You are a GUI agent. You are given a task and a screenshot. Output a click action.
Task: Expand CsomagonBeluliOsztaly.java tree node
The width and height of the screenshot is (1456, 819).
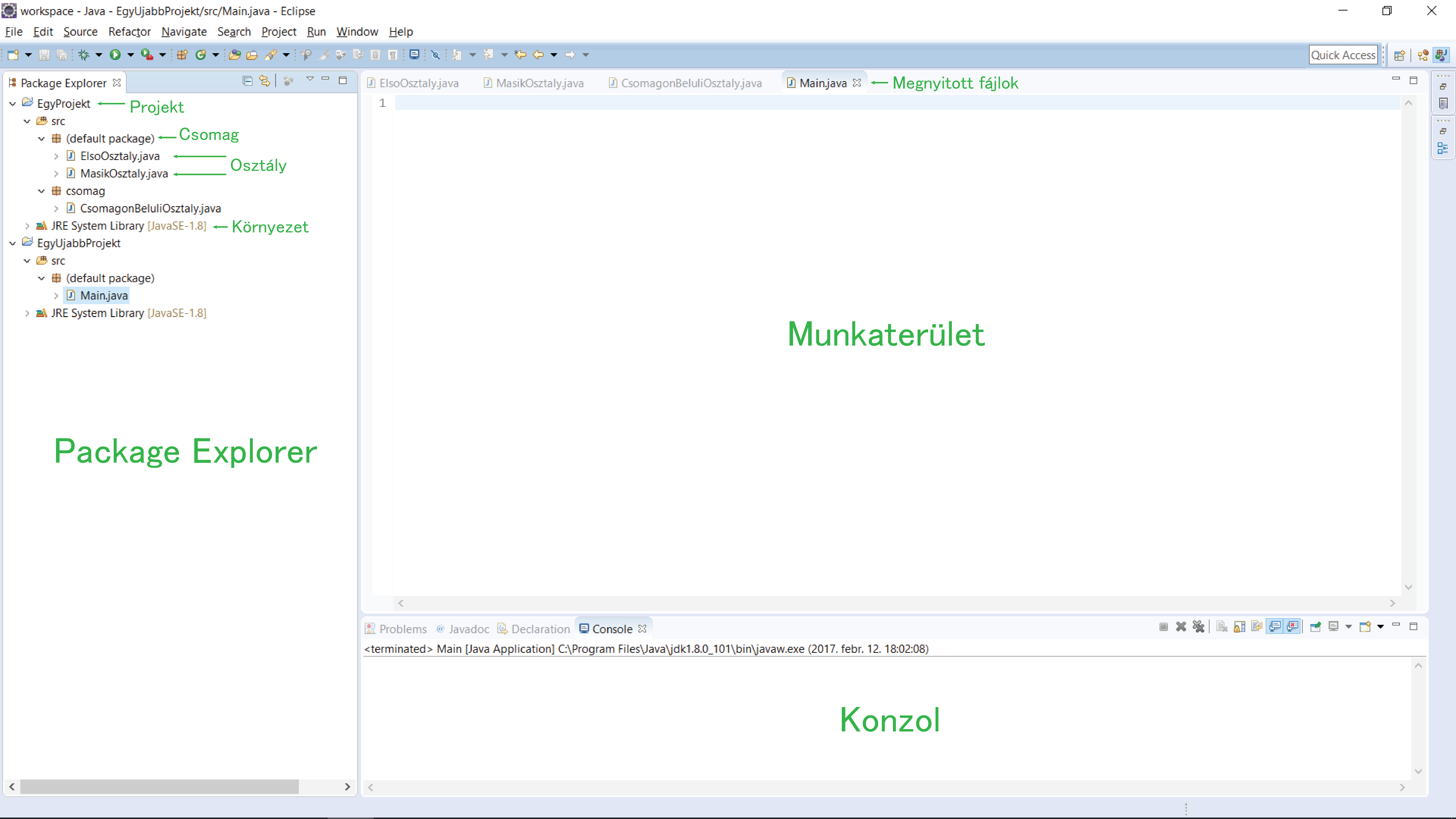56,209
